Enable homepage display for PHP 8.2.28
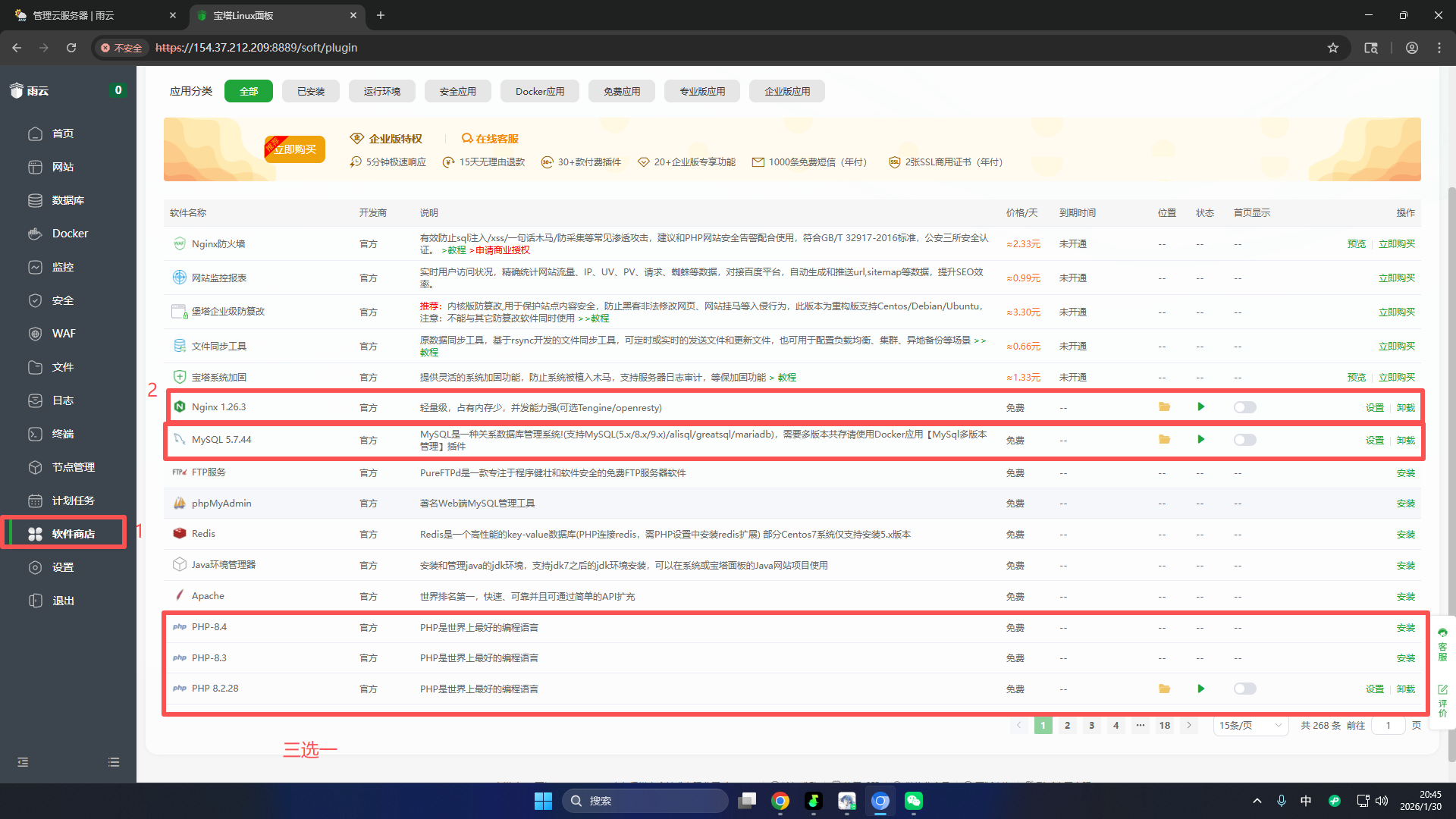 coord(1244,689)
